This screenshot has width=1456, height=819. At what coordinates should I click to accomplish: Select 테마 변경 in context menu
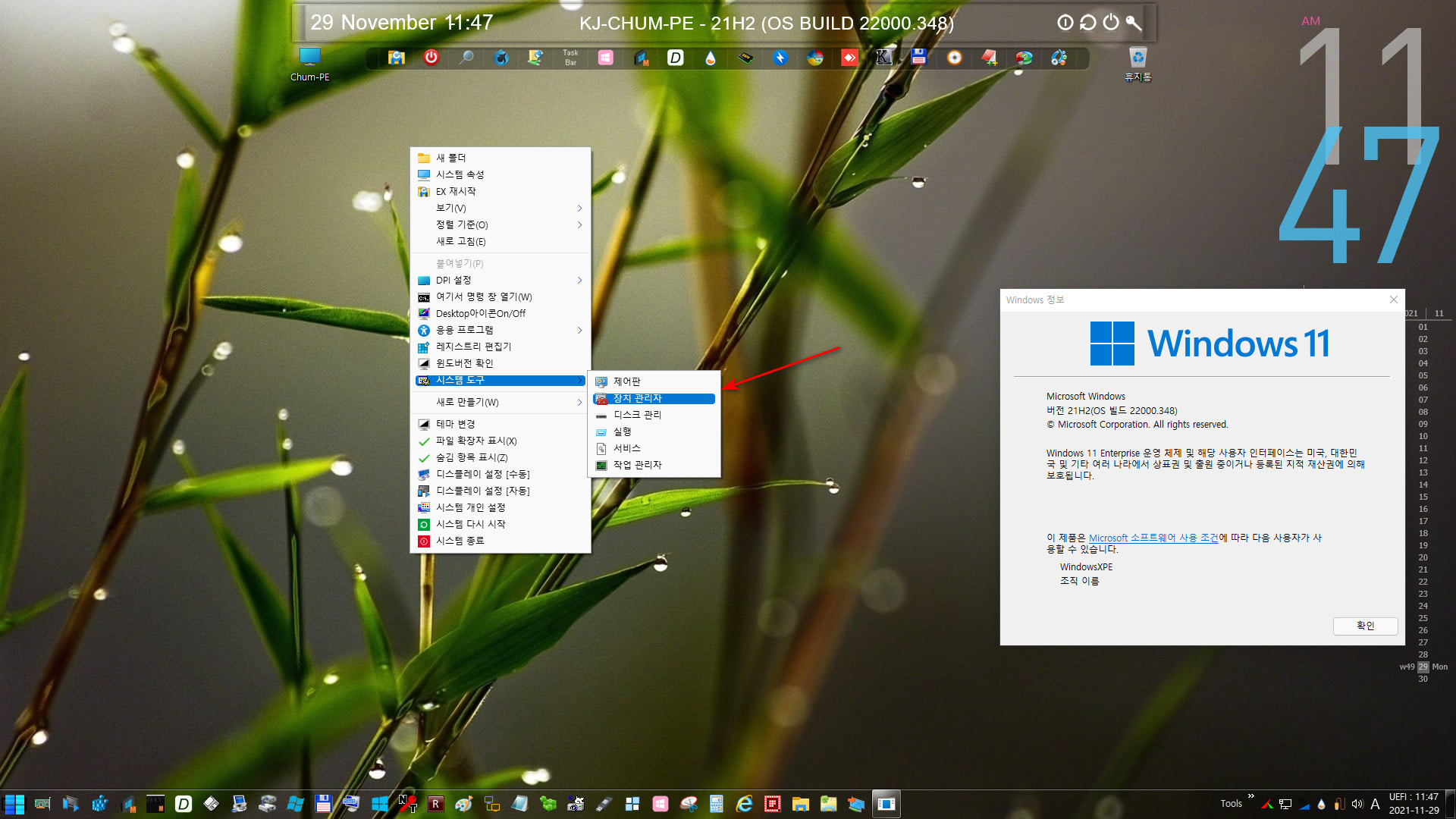click(x=500, y=424)
